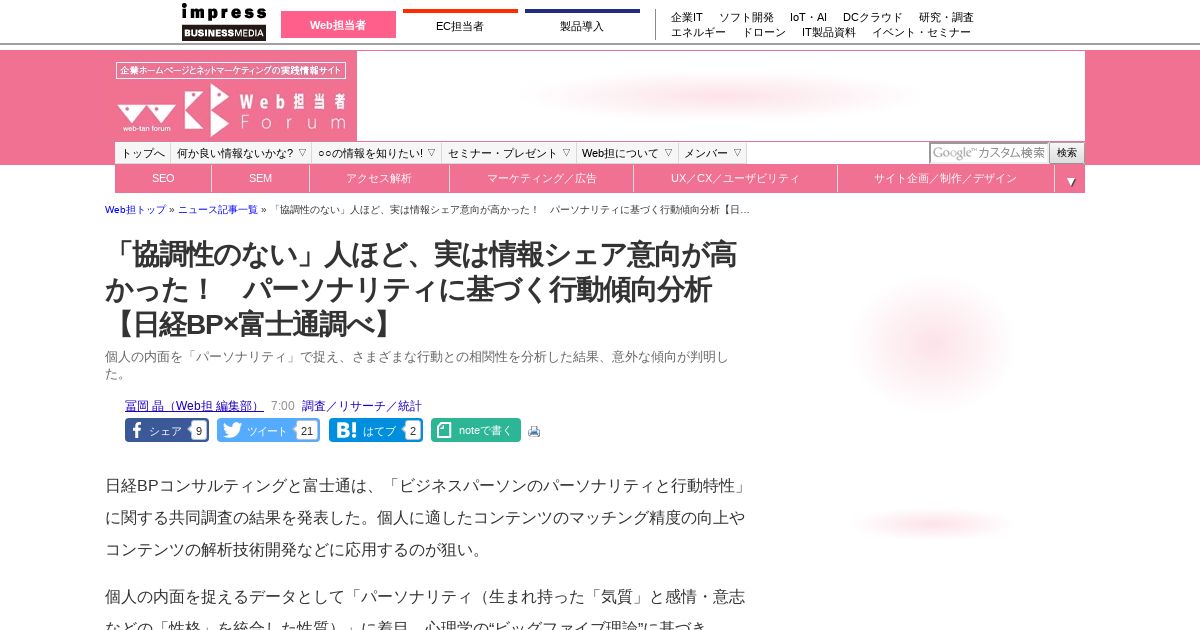
Task: Open メンバー dropdown menu
Action: click(712, 153)
